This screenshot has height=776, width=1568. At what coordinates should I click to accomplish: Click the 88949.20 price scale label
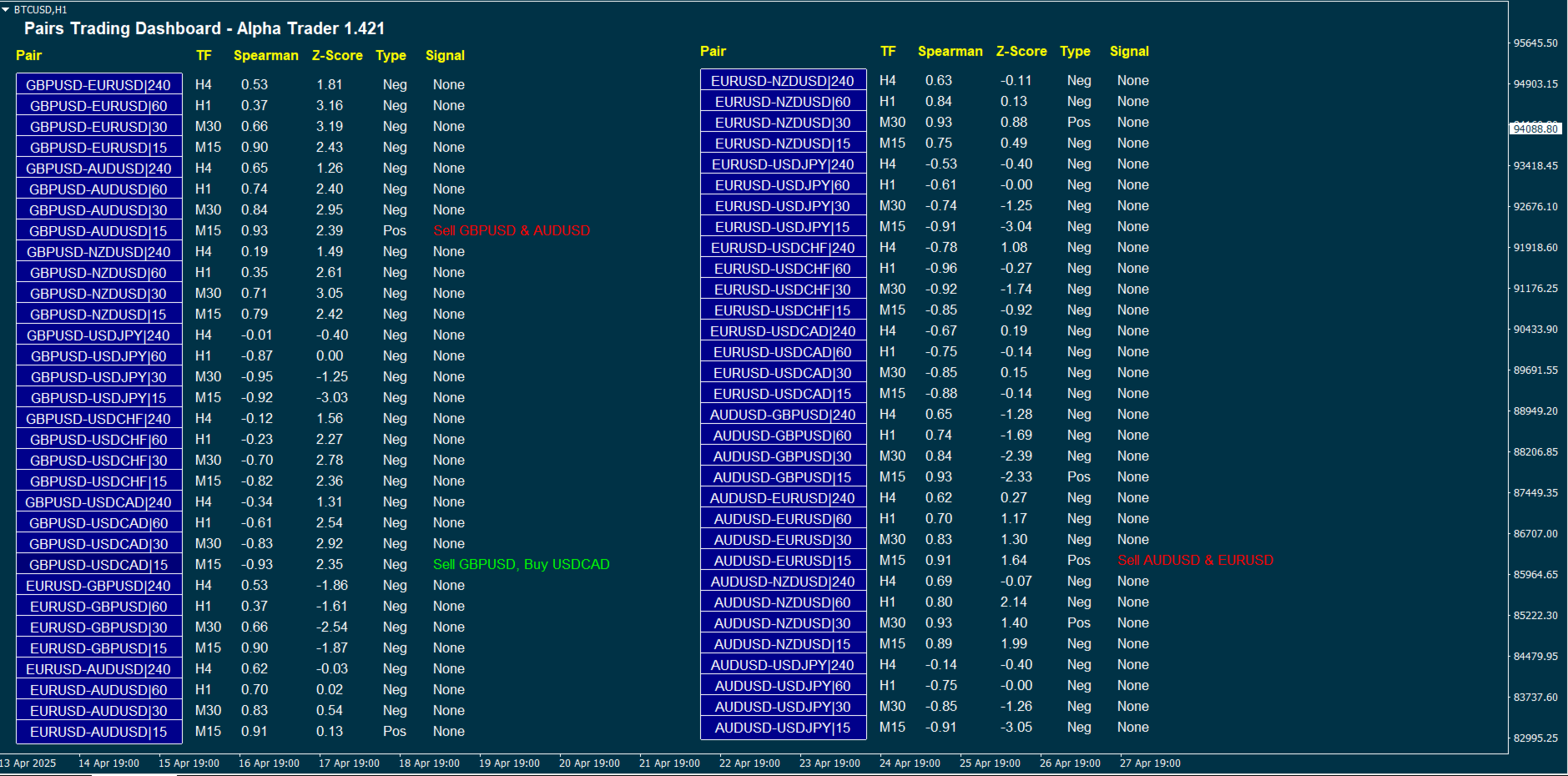point(1535,411)
